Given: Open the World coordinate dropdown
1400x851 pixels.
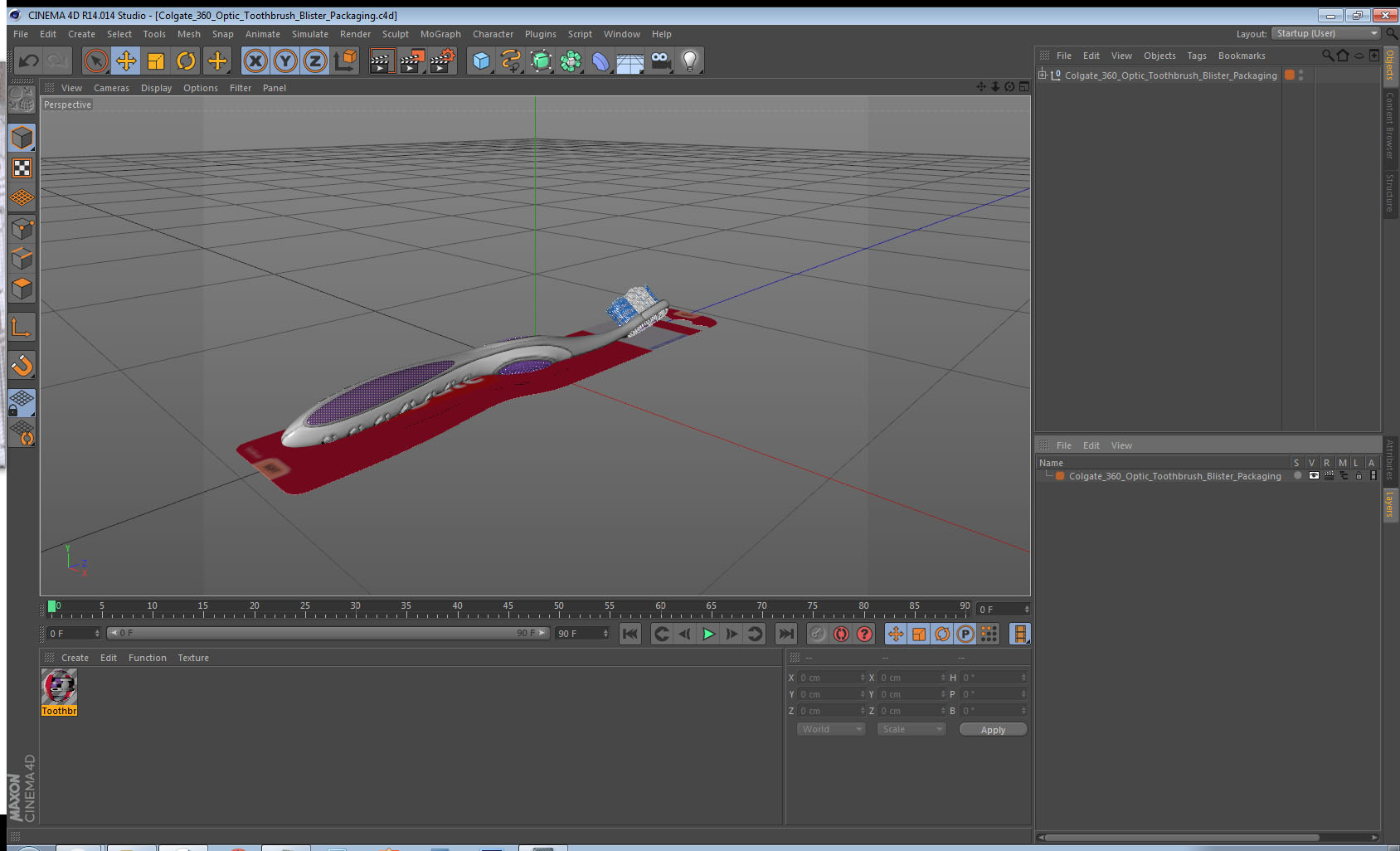Looking at the screenshot, I should tap(831, 729).
